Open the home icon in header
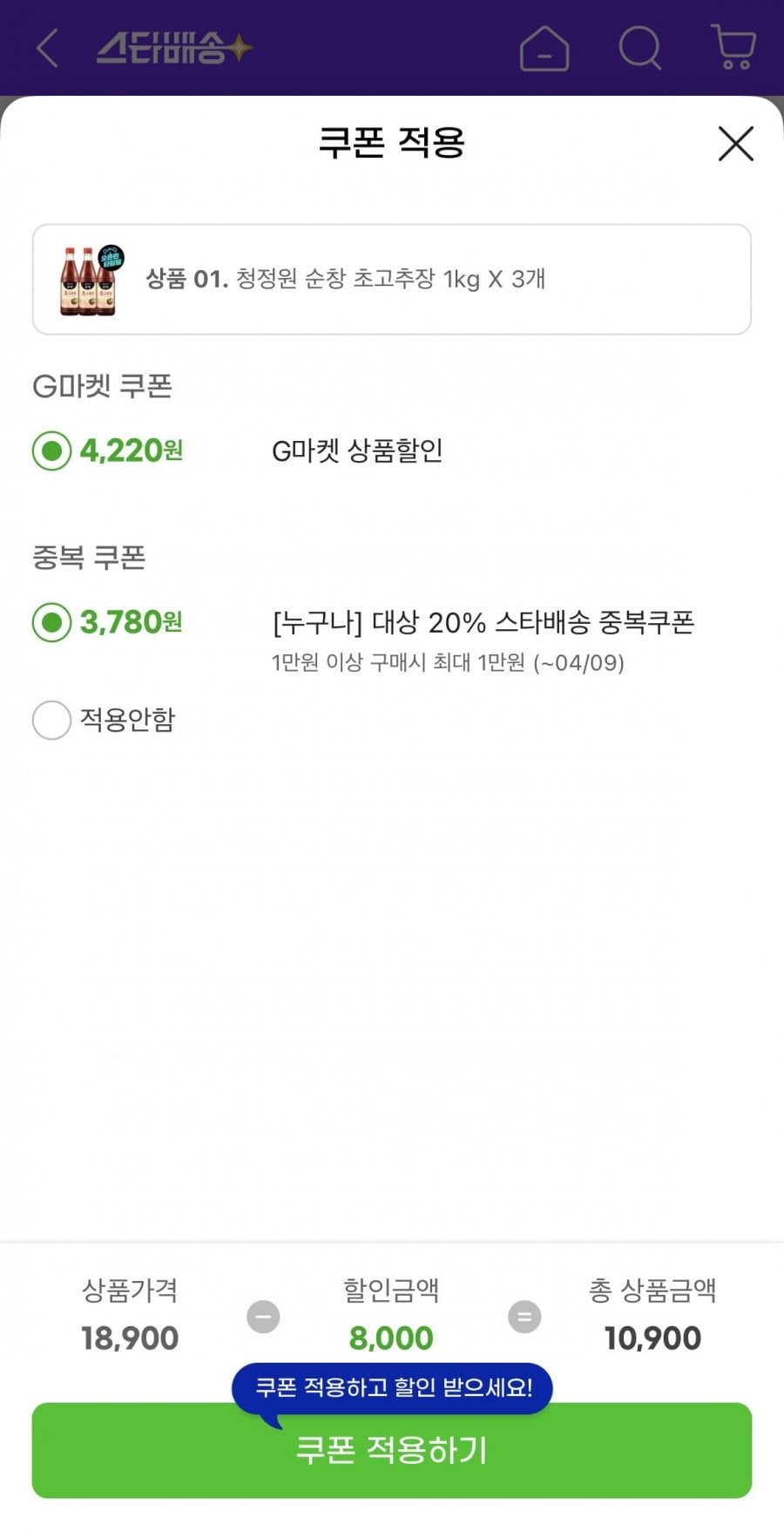Viewport: 784px width, 1531px height. (544, 48)
